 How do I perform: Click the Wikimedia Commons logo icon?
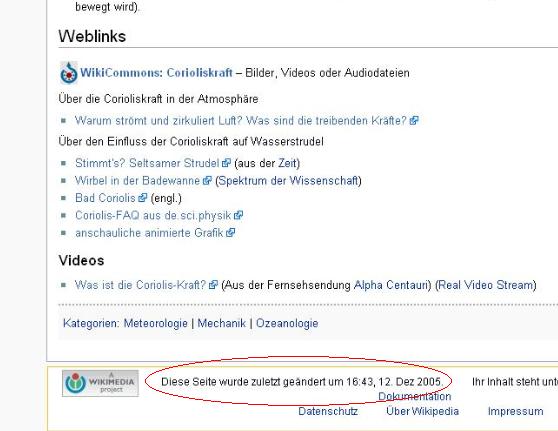[68, 73]
